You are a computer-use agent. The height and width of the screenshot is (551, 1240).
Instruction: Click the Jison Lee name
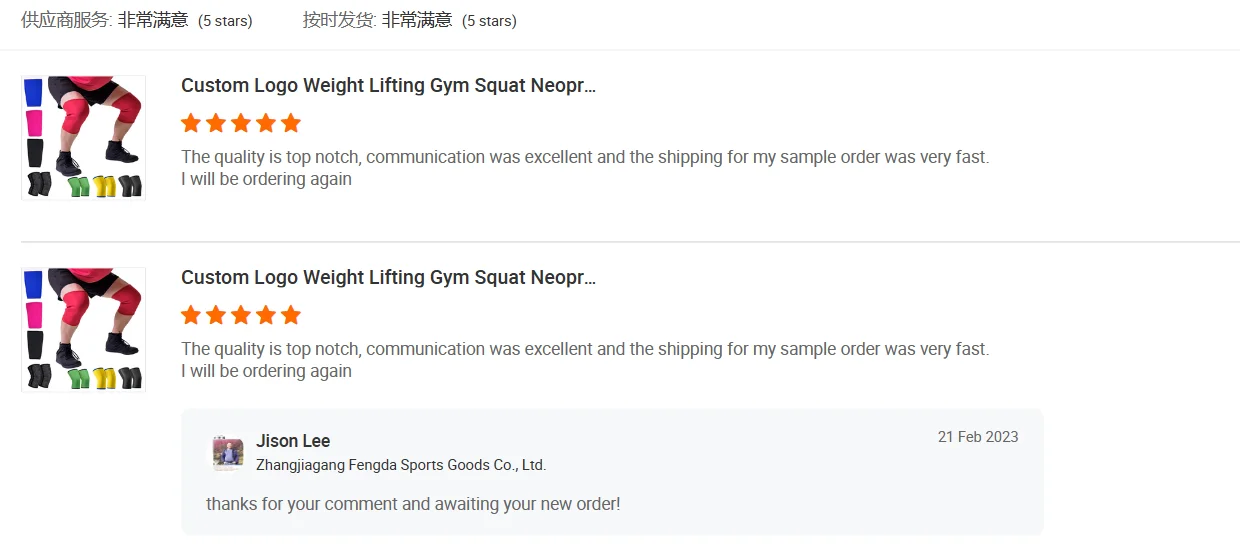293,441
